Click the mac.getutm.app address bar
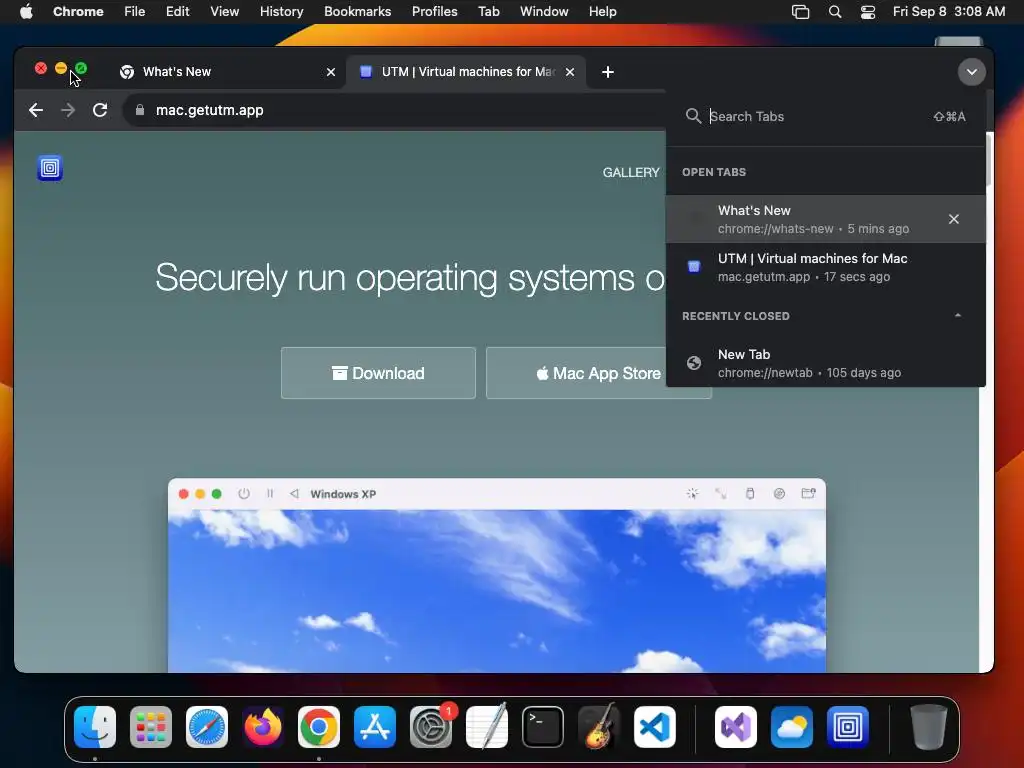 tap(392, 110)
